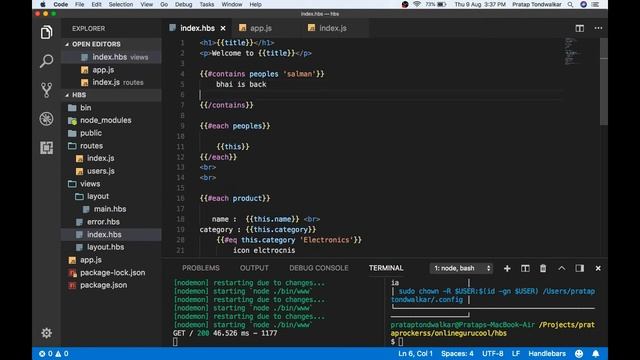
Task: Switch to the PROBLEMS panel tab
Action: tap(201, 268)
